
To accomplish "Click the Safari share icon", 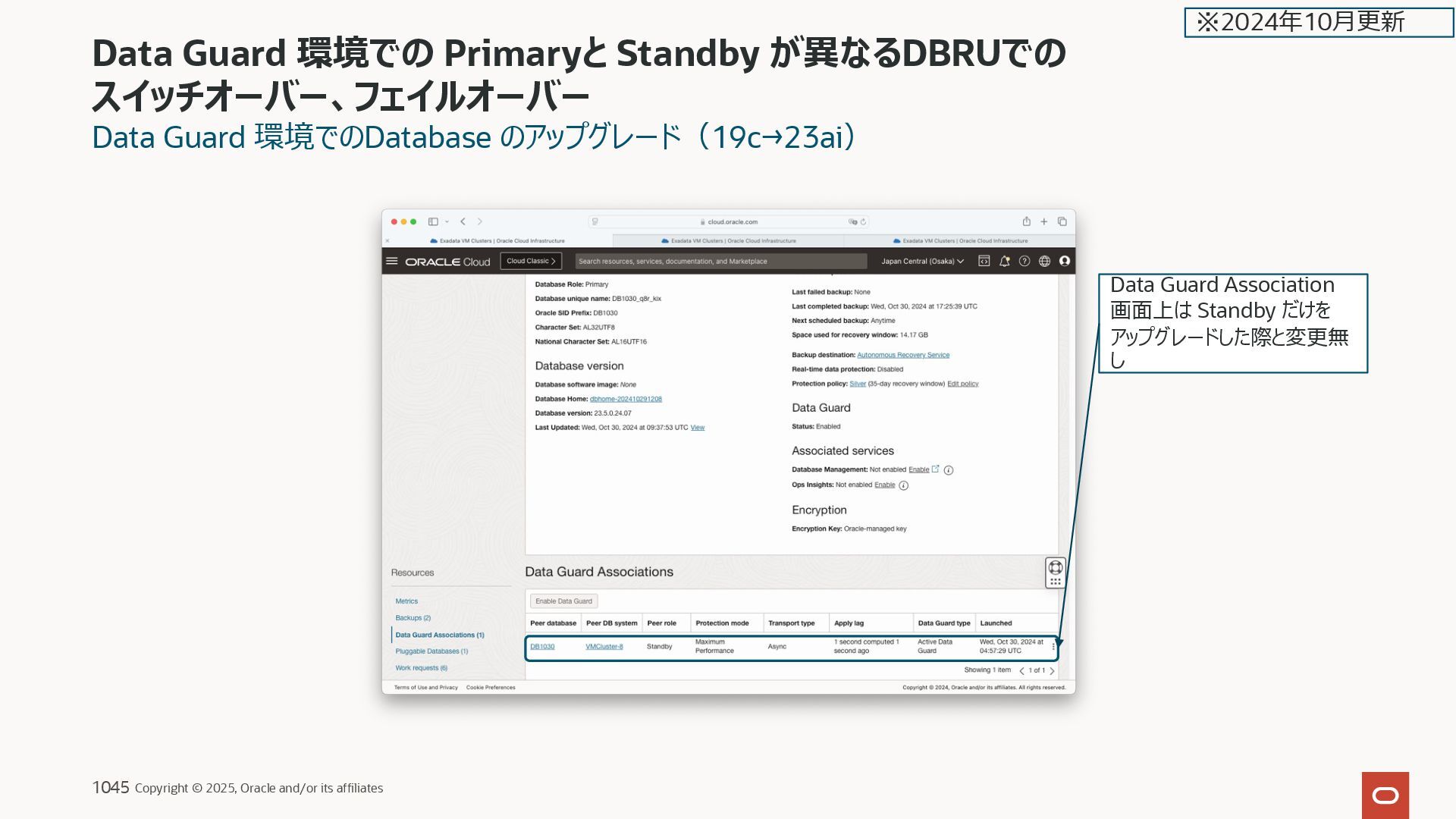I will point(1026,221).
